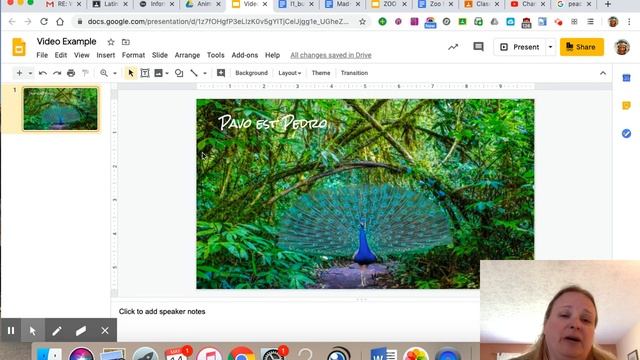Viewport: 640px width, 360px height.
Task: Open the Keep side panel icon
Action: coord(626,106)
